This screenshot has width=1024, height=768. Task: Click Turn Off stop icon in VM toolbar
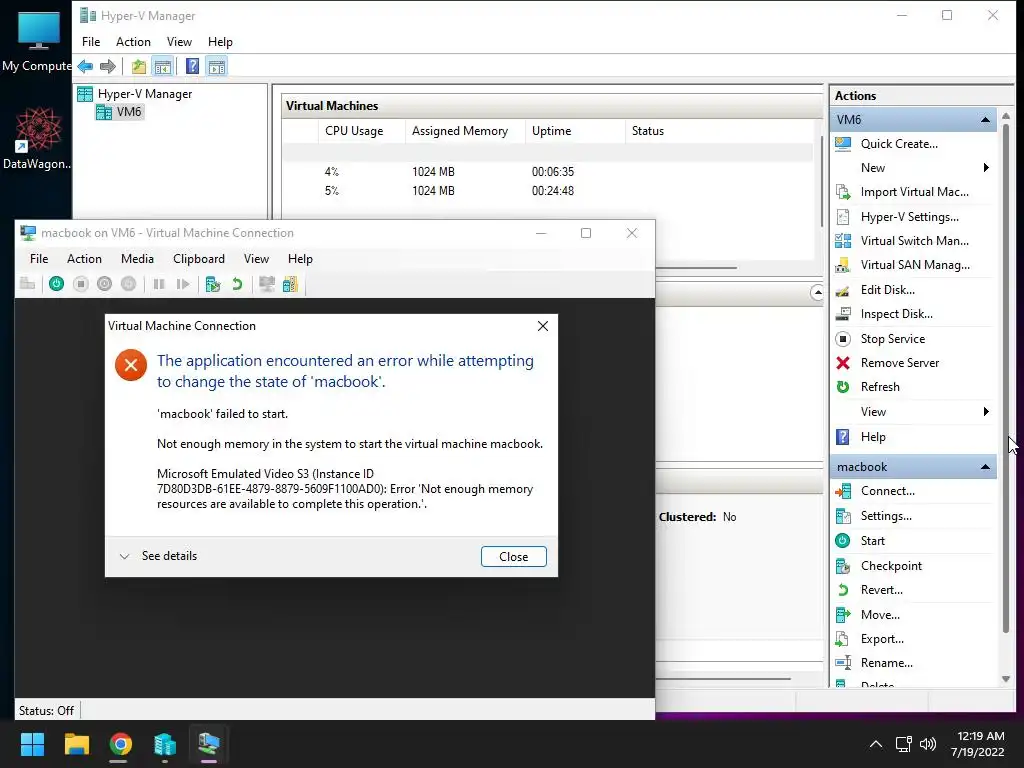click(81, 284)
